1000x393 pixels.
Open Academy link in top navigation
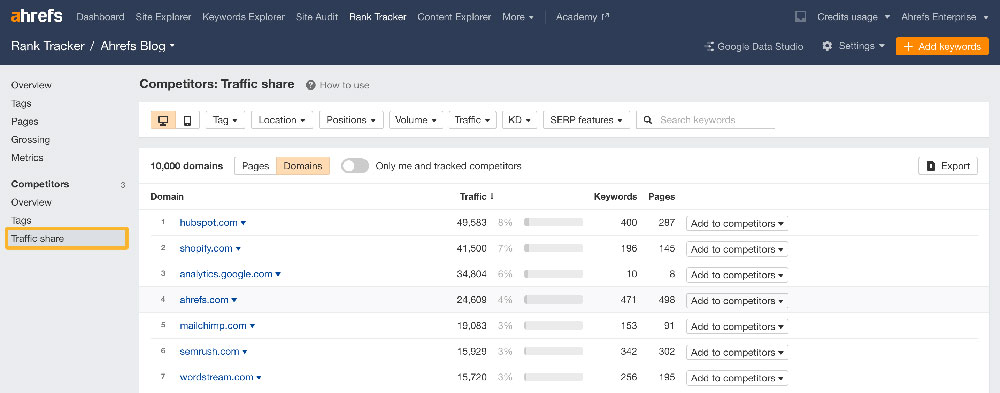tap(582, 17)
